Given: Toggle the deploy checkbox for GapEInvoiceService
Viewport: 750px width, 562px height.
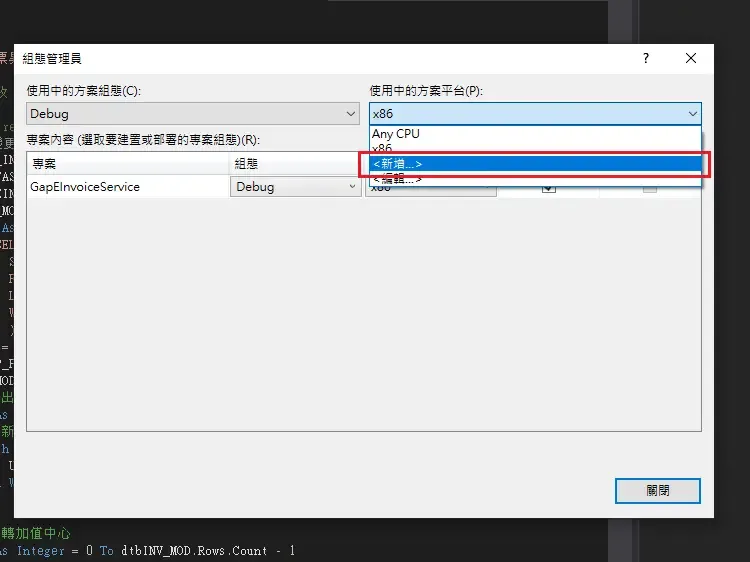Looking at the screenshot, I should coord(650,189).
